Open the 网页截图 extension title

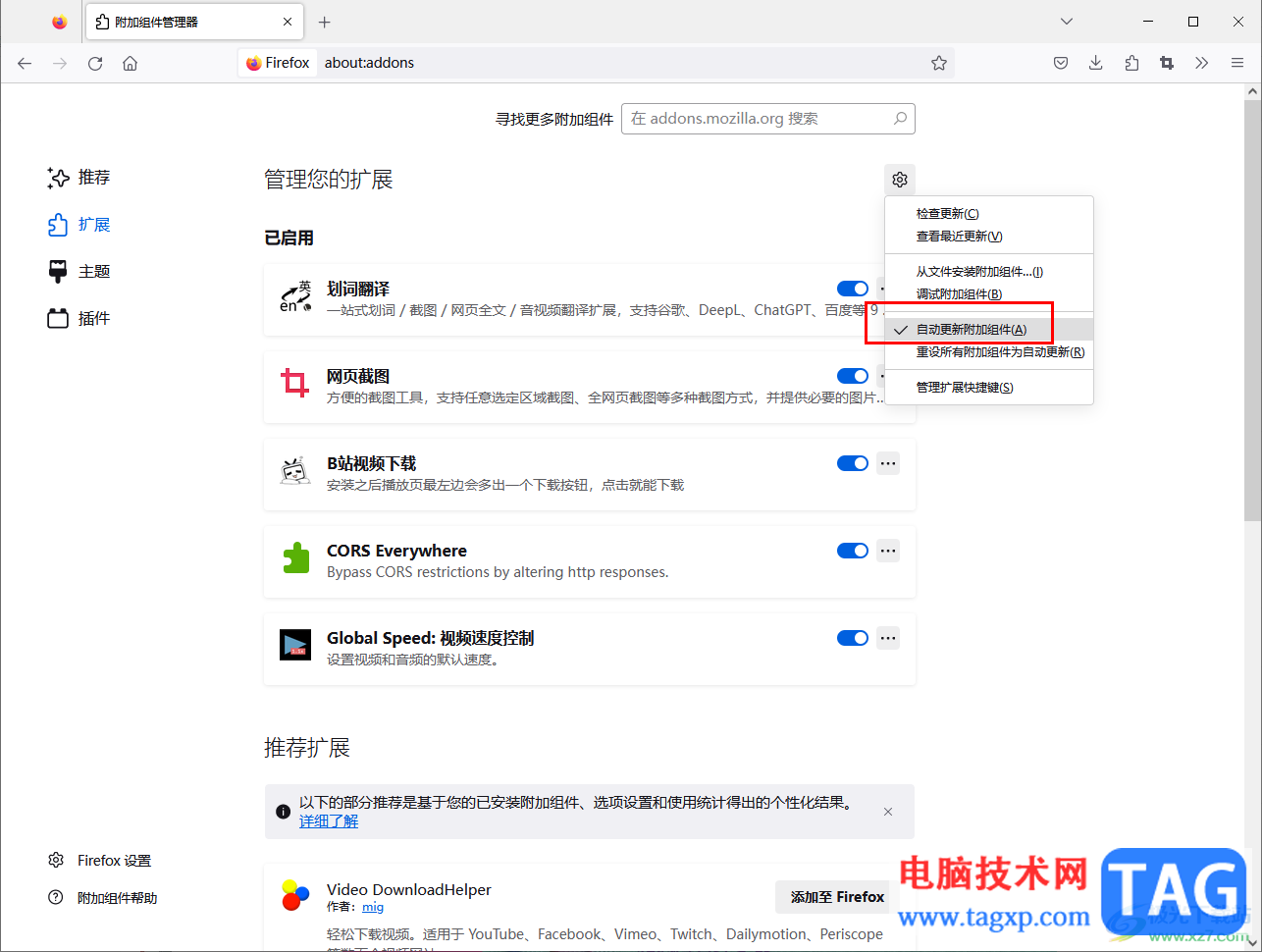tap(358, 376)
